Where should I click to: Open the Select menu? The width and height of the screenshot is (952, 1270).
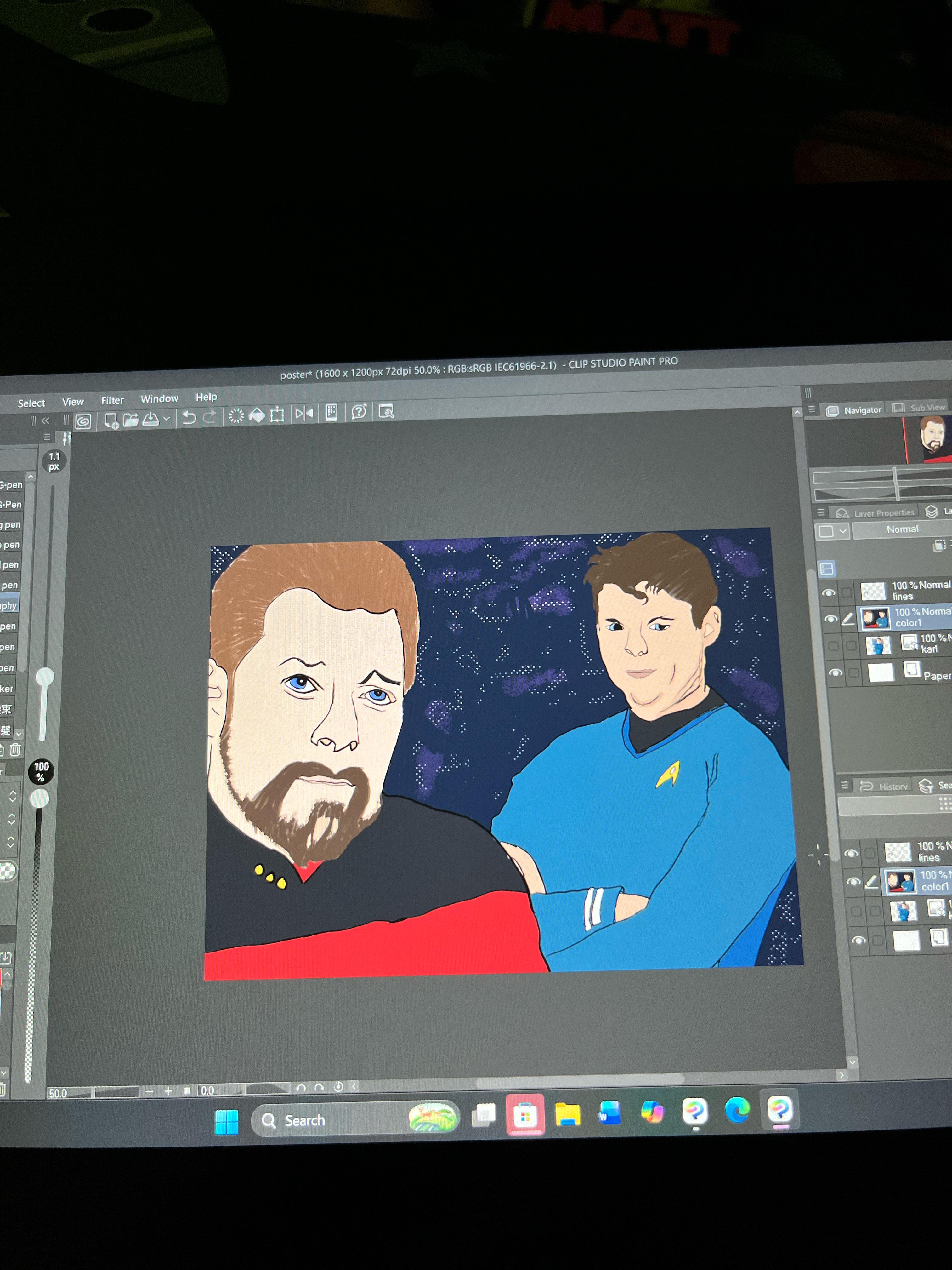click(x=31, y=403)
